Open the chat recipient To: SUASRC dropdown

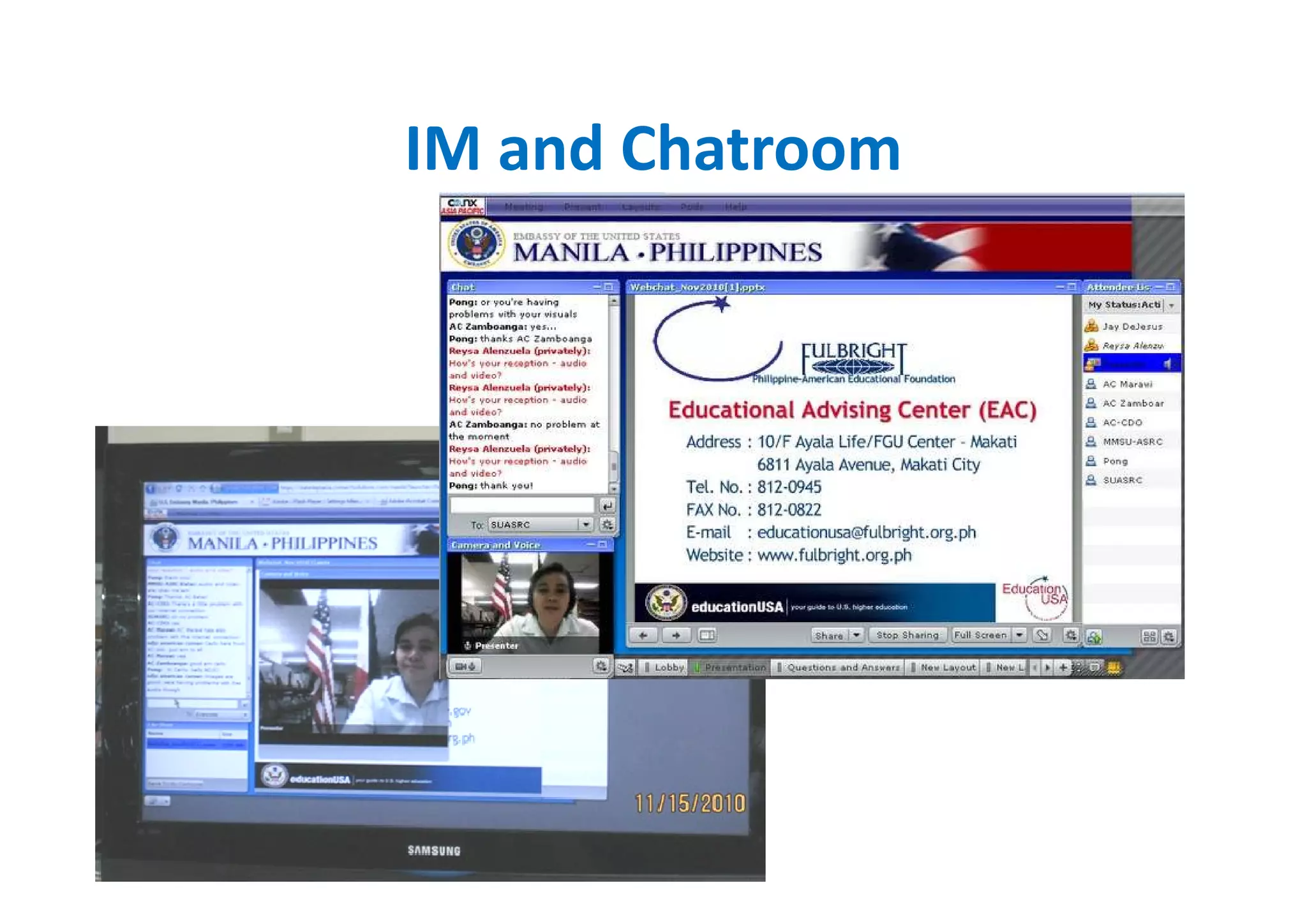[541, 525]
